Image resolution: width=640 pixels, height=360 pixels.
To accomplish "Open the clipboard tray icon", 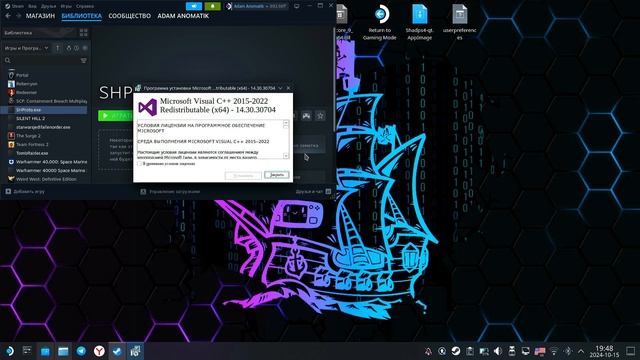I will click(x=470, y=351).
